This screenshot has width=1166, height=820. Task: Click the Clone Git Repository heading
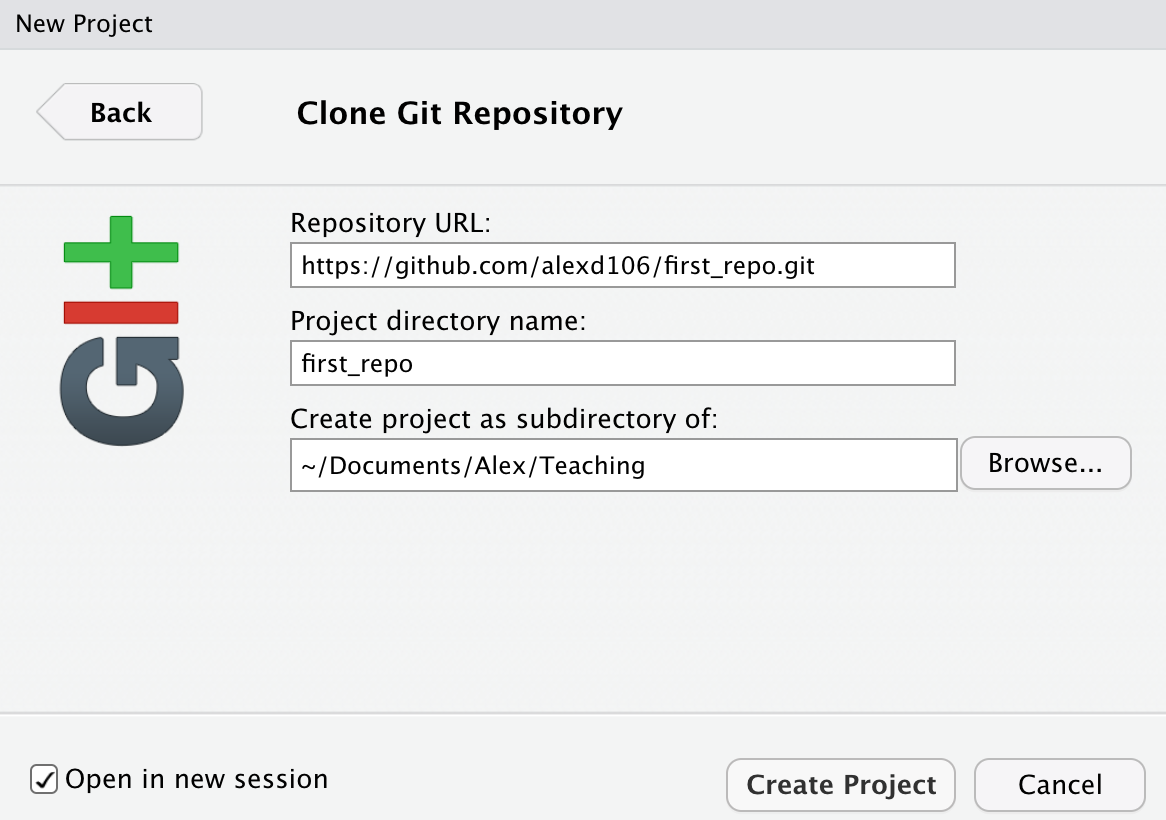click(x=459, y=113)
